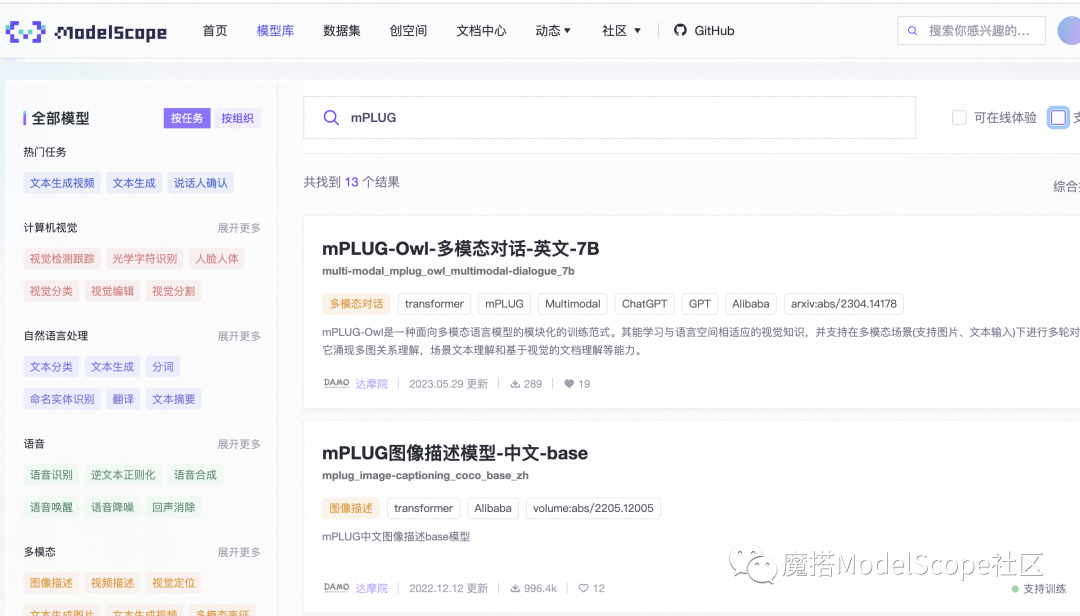Click the download stats icon on mplug_image_captioning model
The image size is (1080, 616).
coord(514,588)
